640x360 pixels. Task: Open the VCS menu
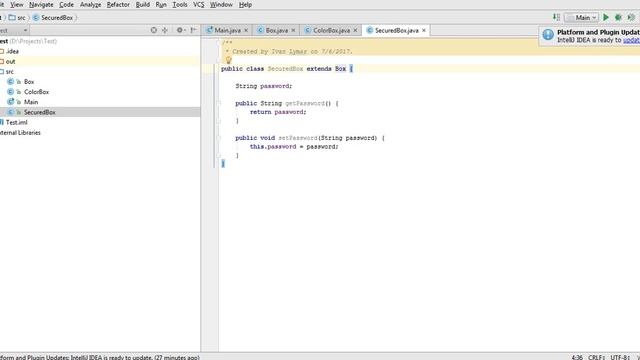(199, 5)
